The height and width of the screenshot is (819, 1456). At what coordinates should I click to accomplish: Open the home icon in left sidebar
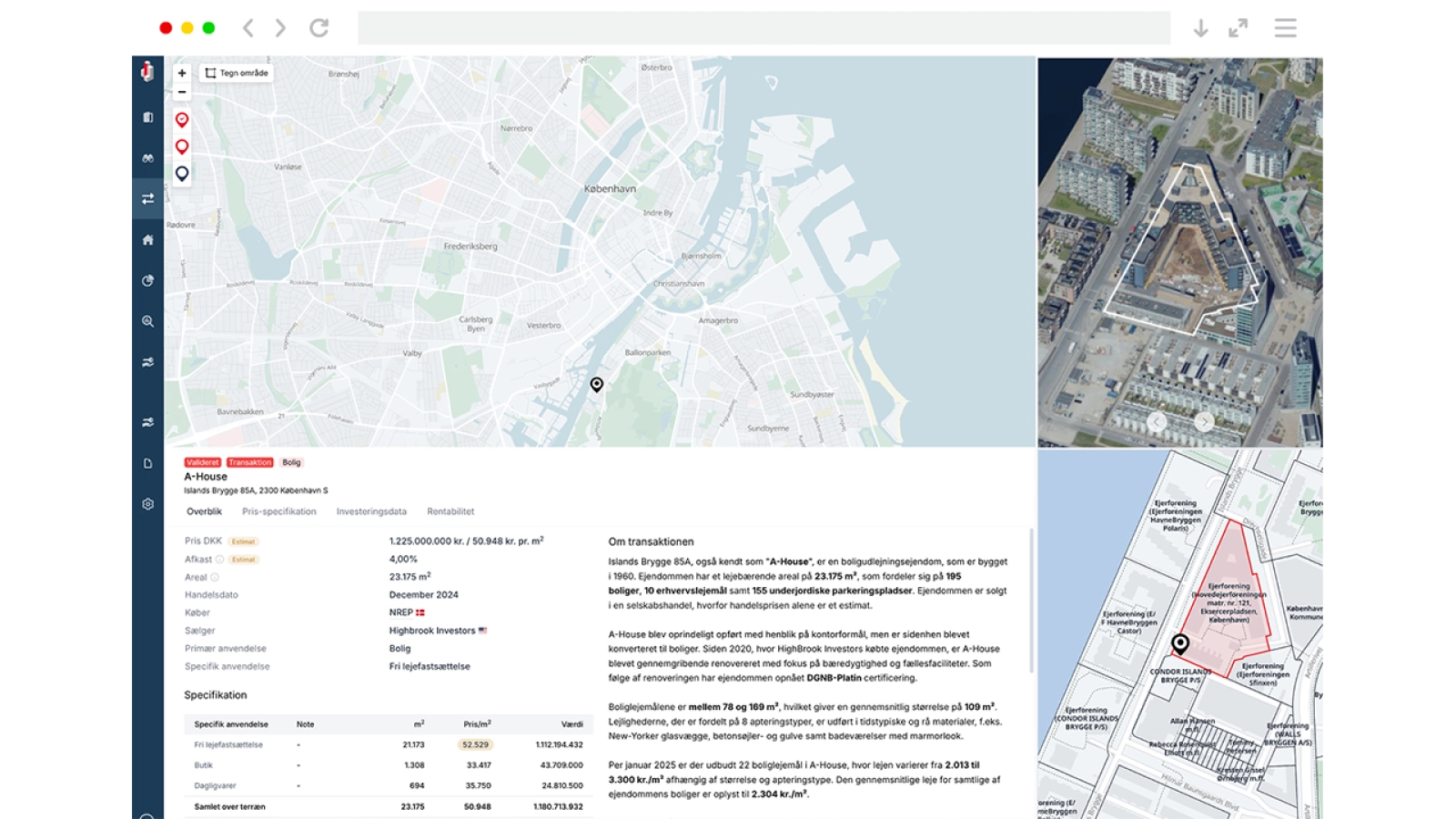pos(147,240)
